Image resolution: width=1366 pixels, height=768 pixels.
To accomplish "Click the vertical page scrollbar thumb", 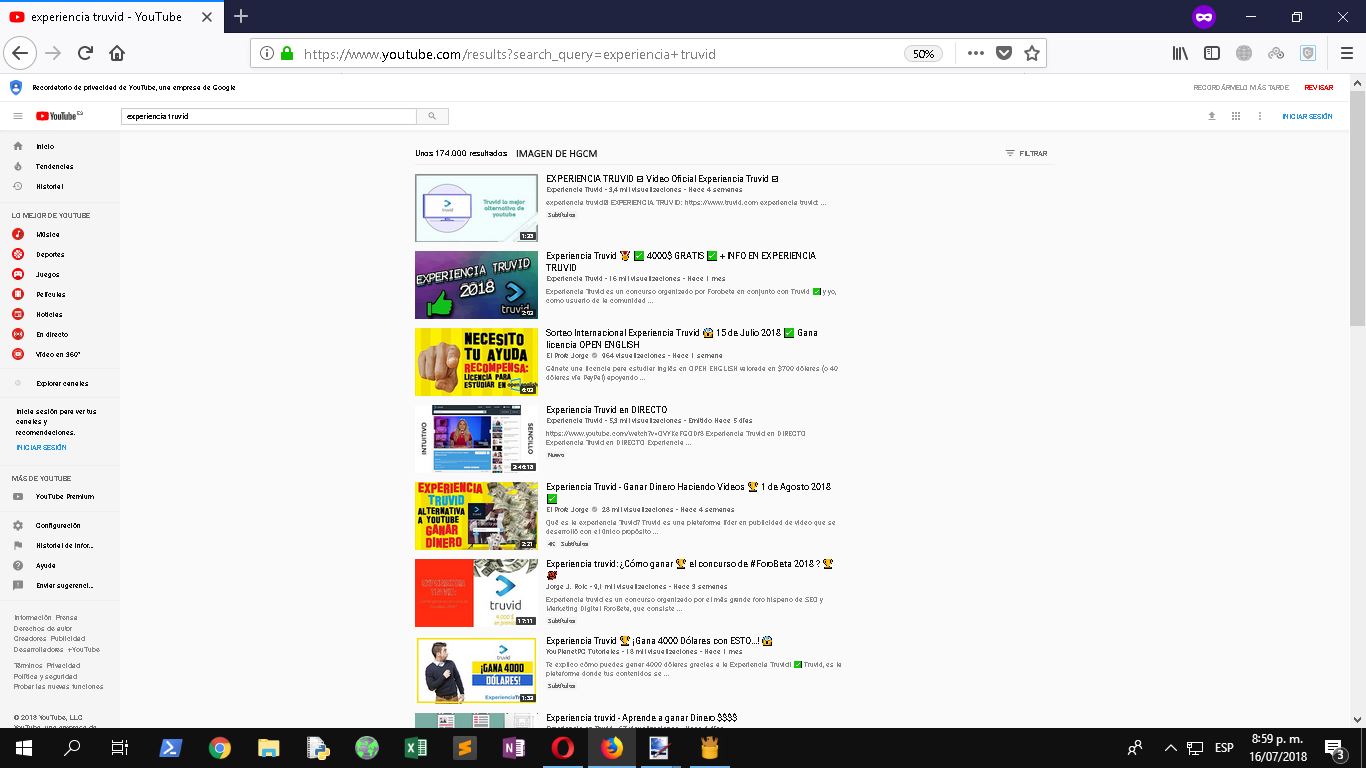I will [1357, 208].
